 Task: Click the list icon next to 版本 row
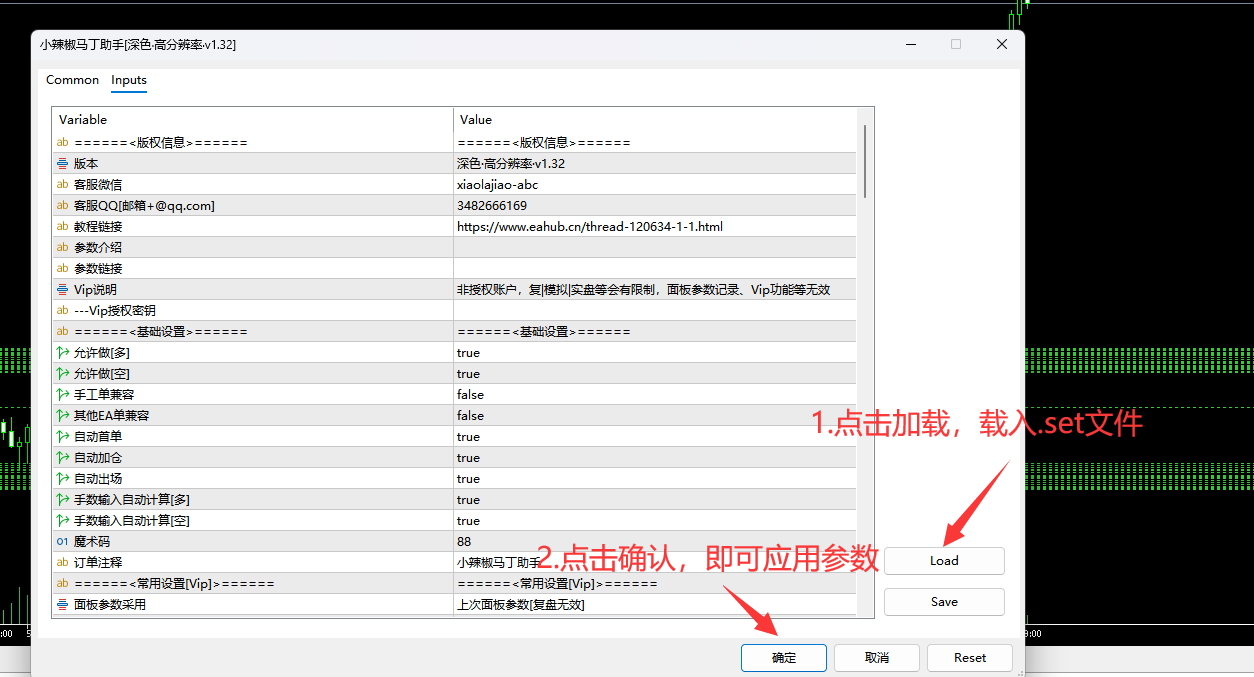pos(60,163)
